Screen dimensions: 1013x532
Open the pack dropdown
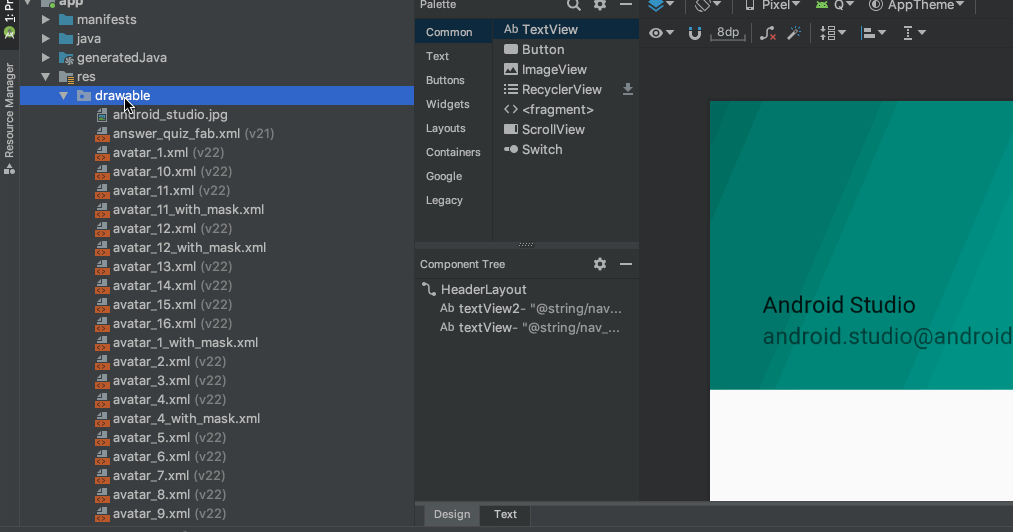832,33
